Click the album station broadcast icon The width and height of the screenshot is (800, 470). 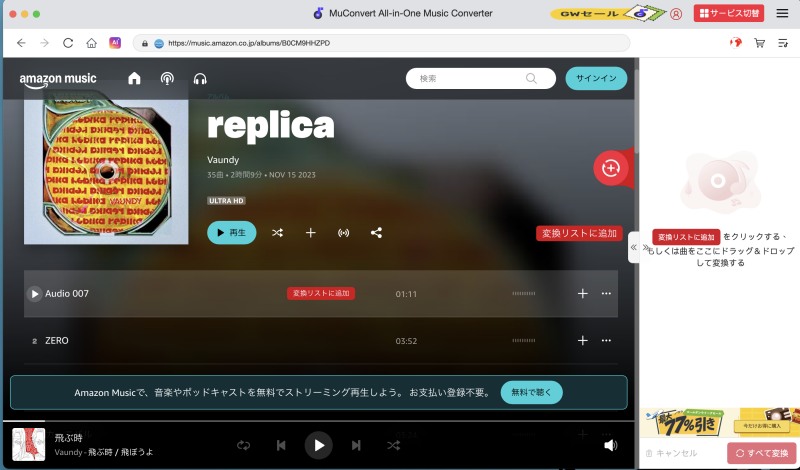point(344,233)
